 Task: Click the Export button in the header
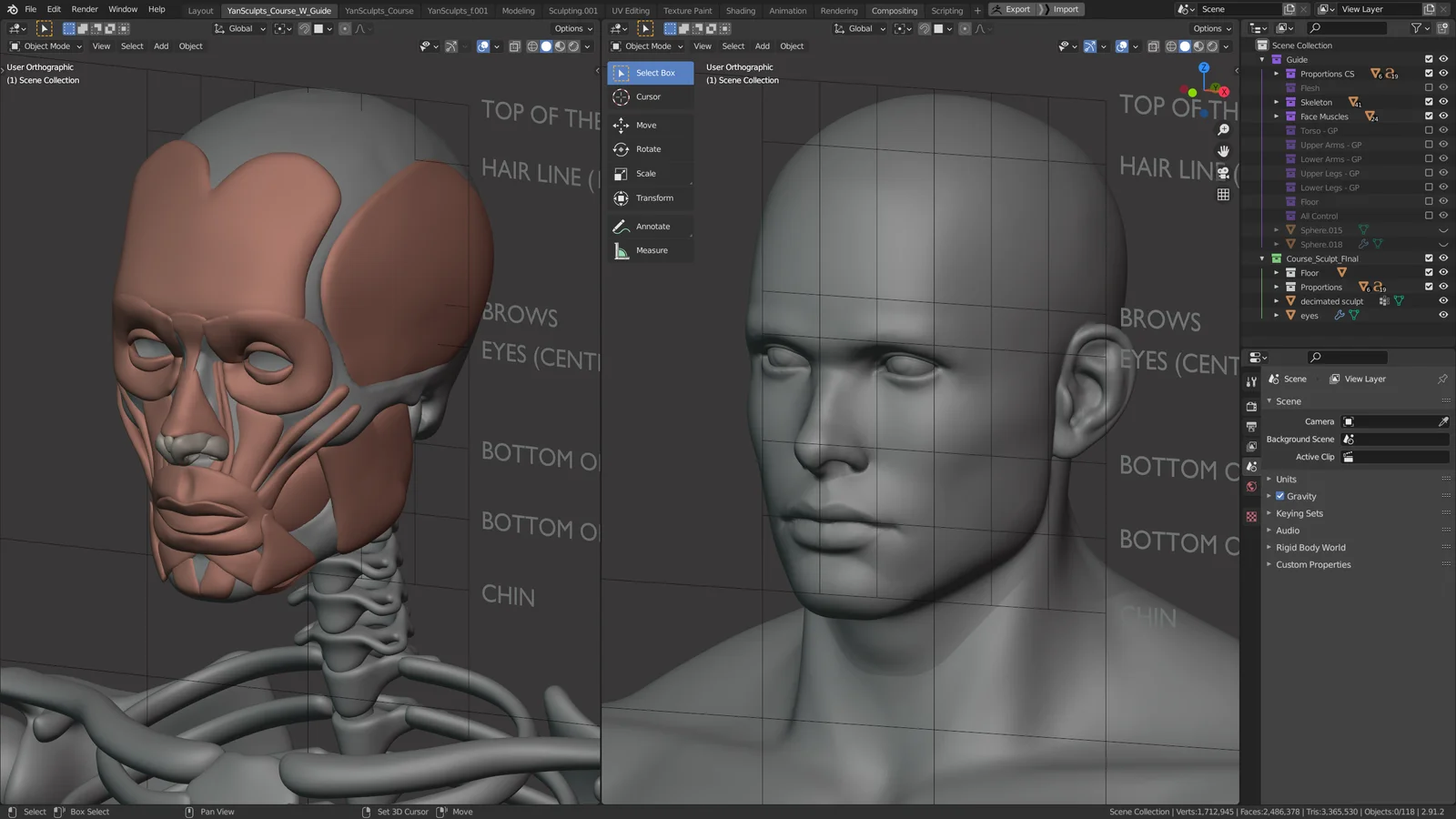point(1014,9)
